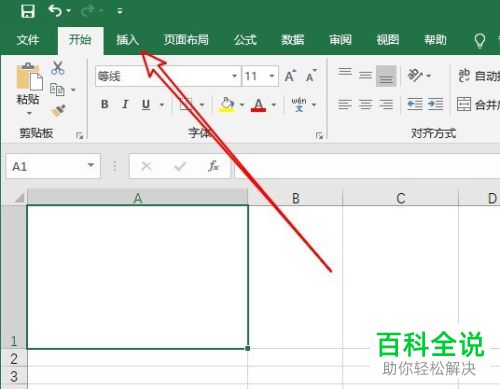Toggle Underline formatting
Screen dimensions: 500x389
coord(146,105)
